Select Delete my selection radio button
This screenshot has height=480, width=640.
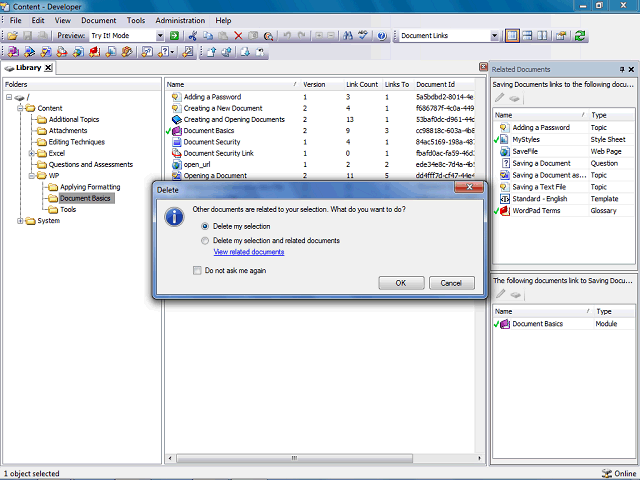[205, 226]
